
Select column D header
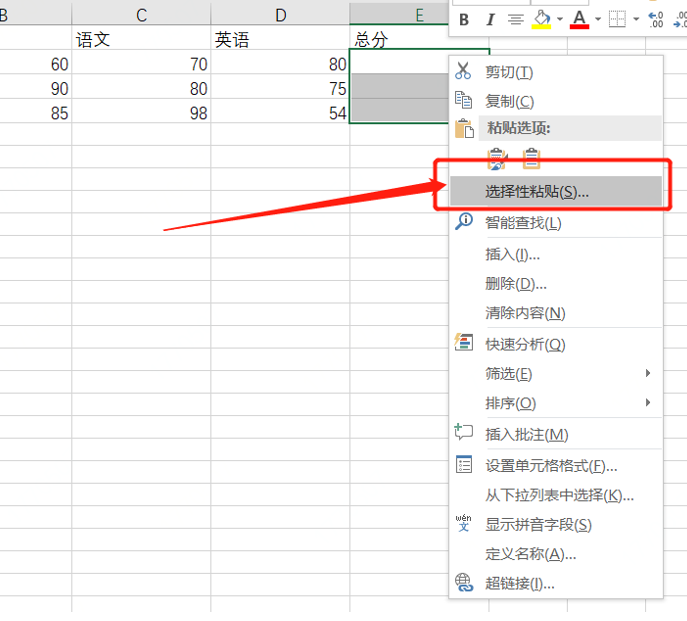pyautogui.click(x=280, y=14)
